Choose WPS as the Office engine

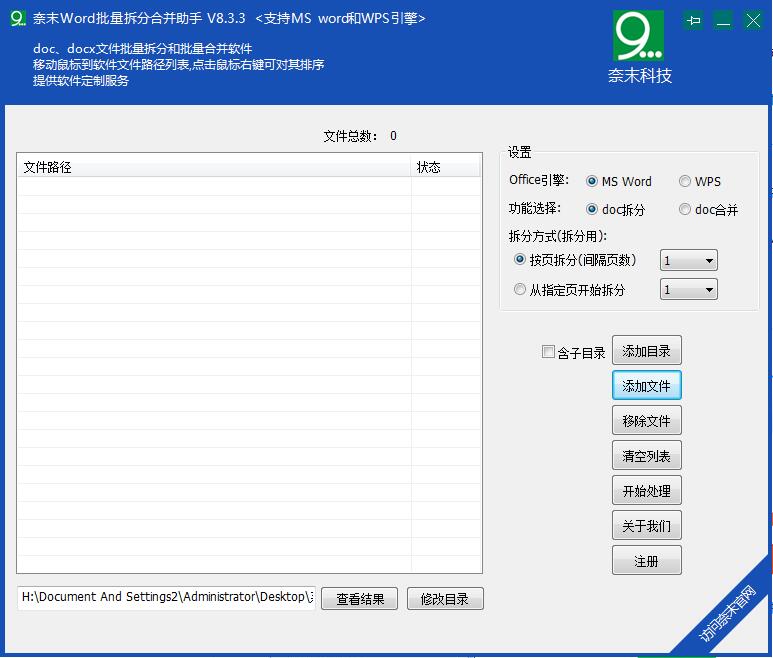pyautogui.click(x=685, y=182)
